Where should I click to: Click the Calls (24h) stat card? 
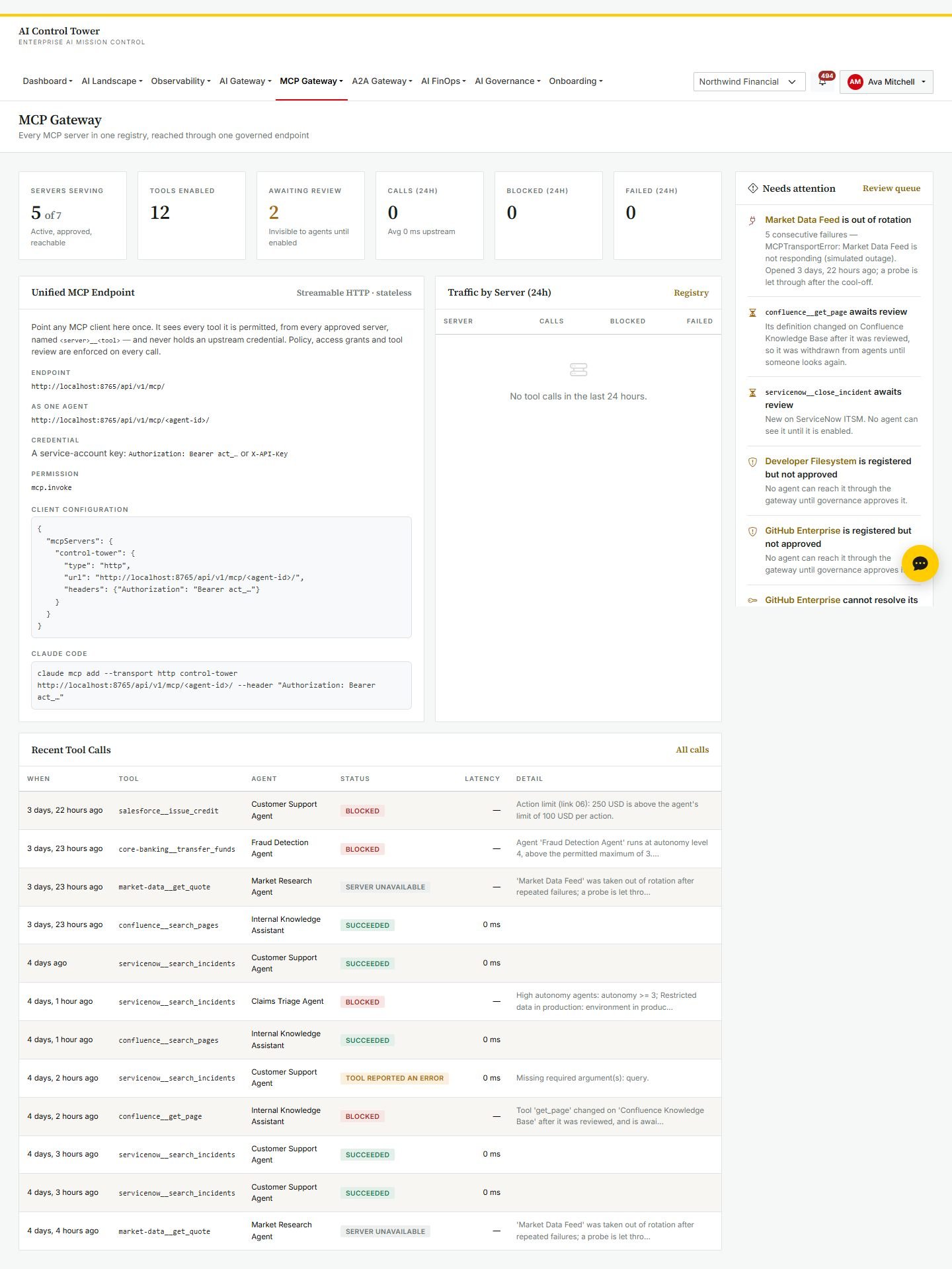430,216
